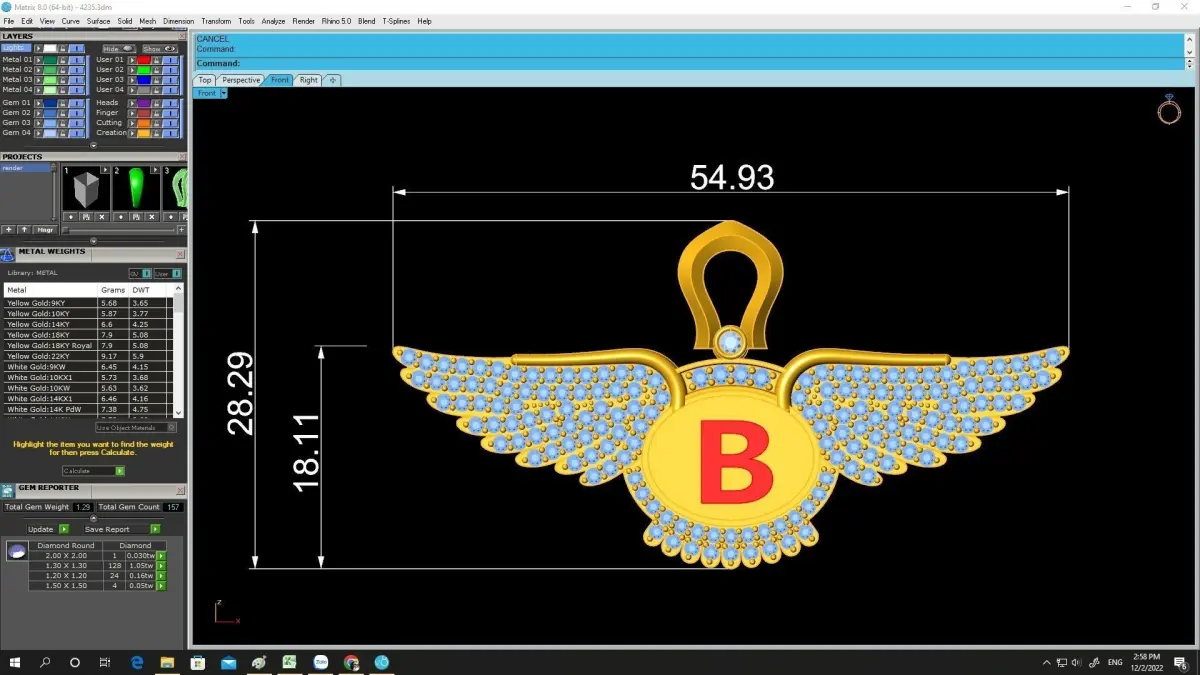Toggle Lights layer on/off switch

coord(76,48)
